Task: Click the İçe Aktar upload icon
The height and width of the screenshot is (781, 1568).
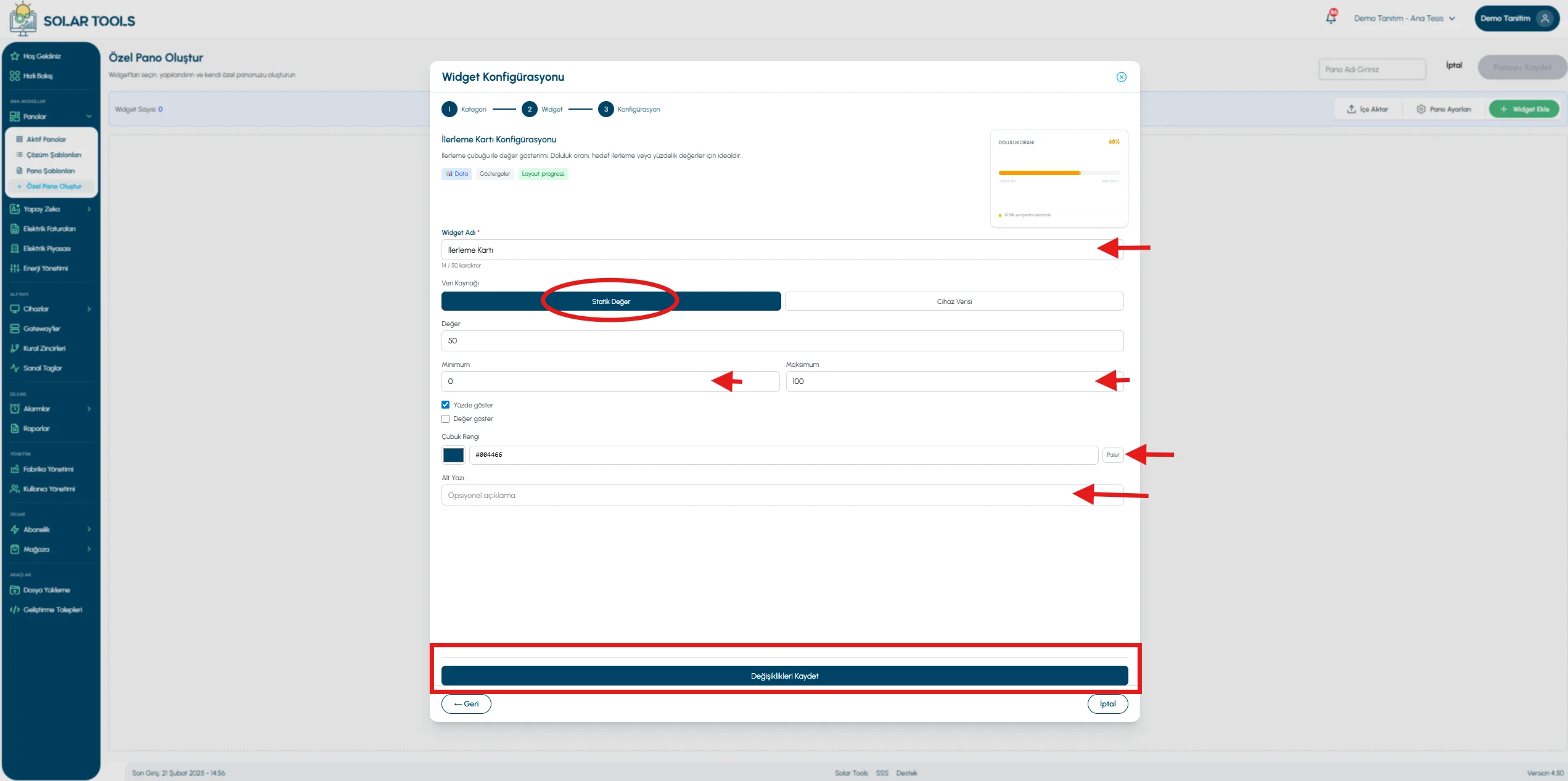Action: pyautogui.click(x=1351, y=109)
